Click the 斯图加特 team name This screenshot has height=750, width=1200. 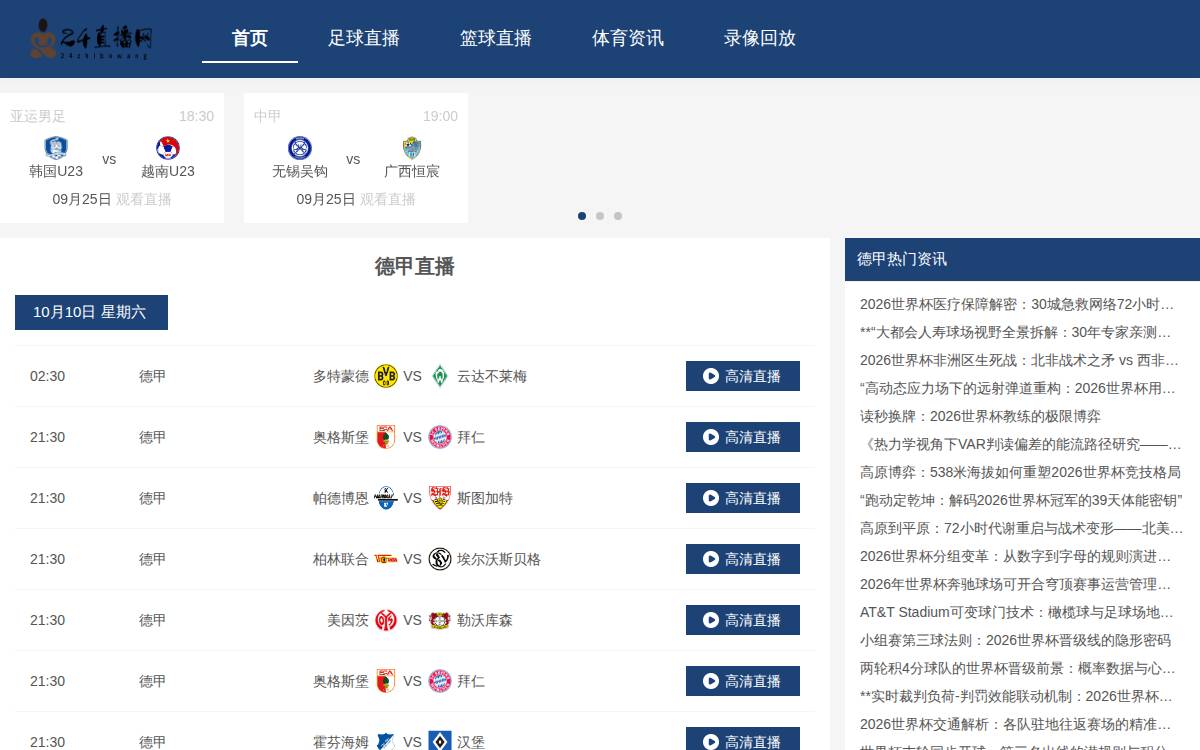click(485, 498)
